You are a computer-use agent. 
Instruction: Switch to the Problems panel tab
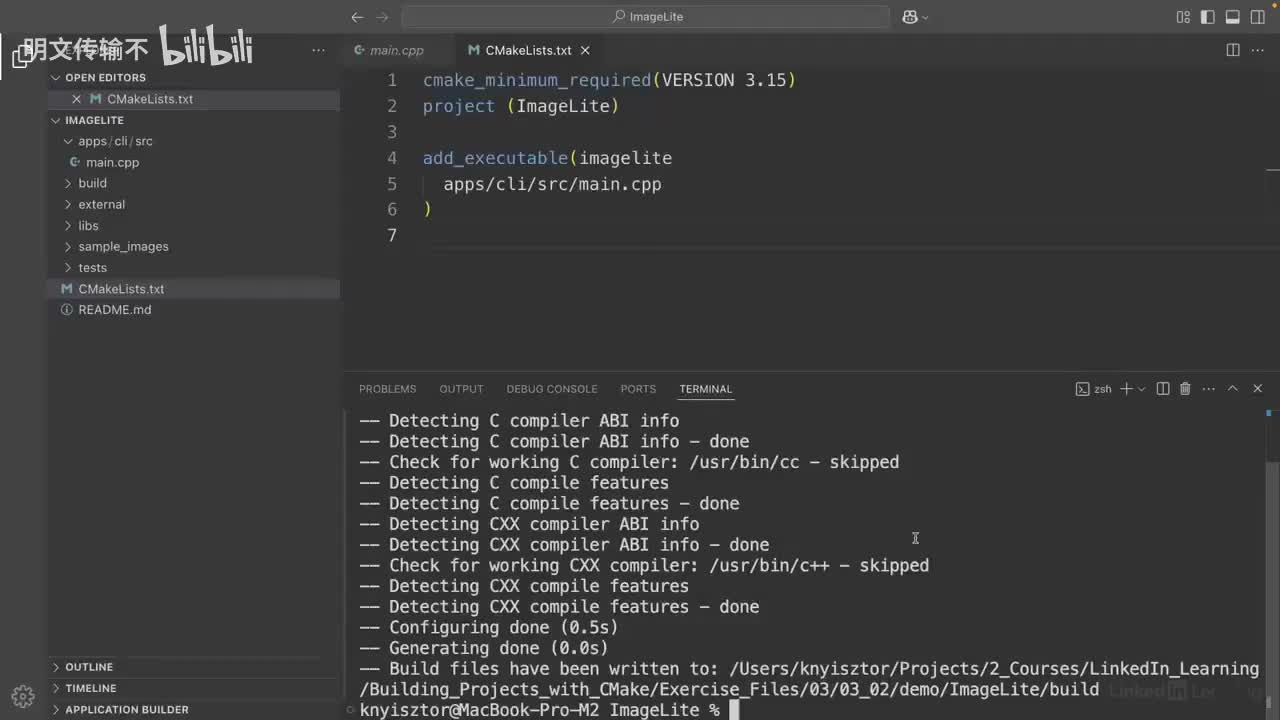click(x=387, y=389)
